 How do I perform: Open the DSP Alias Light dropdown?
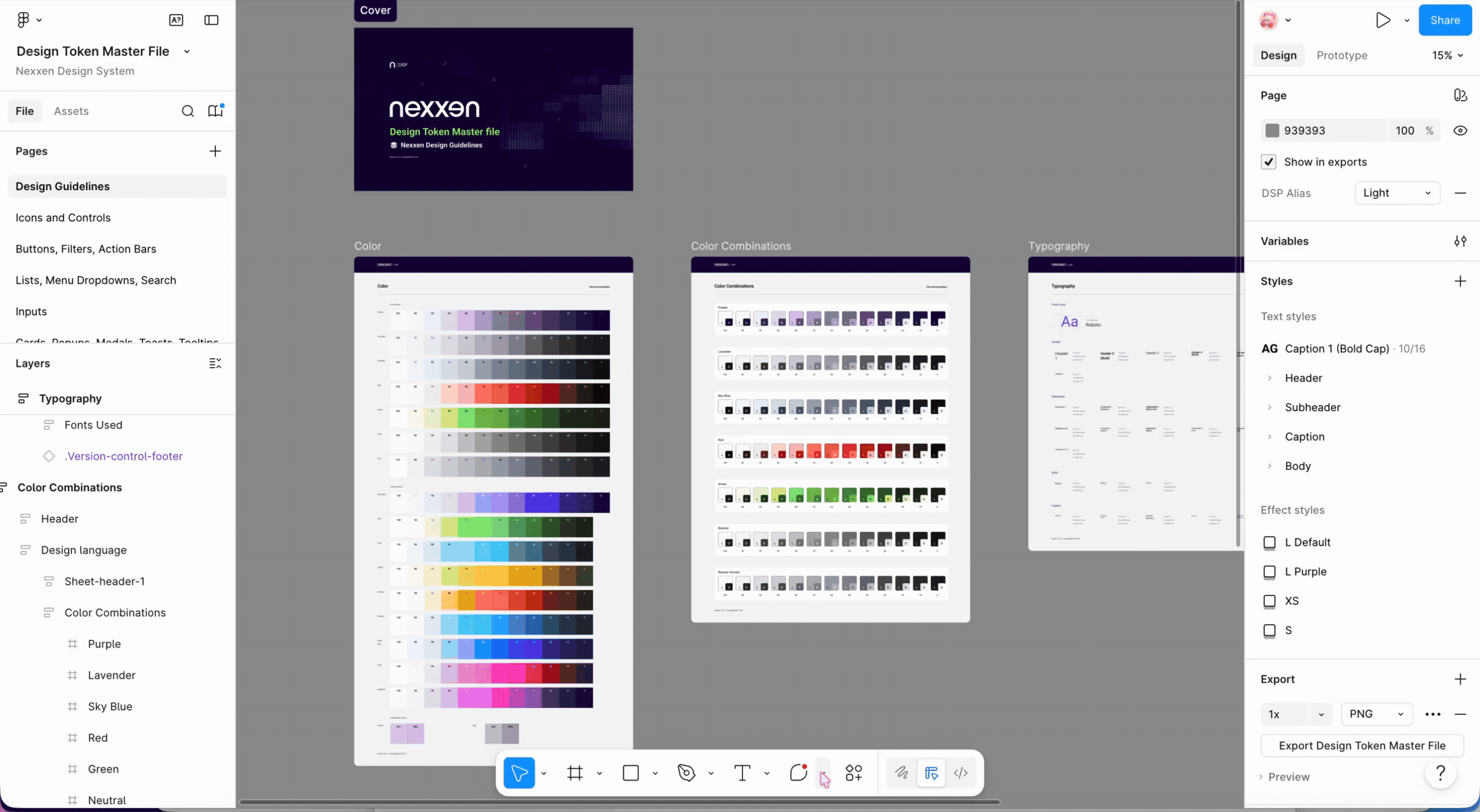(x=1397, y=193)
